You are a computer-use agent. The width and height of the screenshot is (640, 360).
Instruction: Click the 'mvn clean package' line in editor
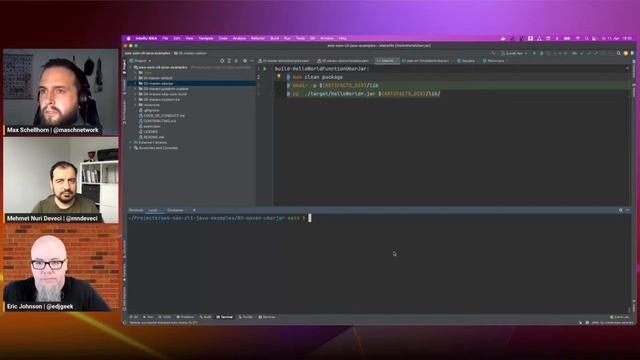click(318, 77)
